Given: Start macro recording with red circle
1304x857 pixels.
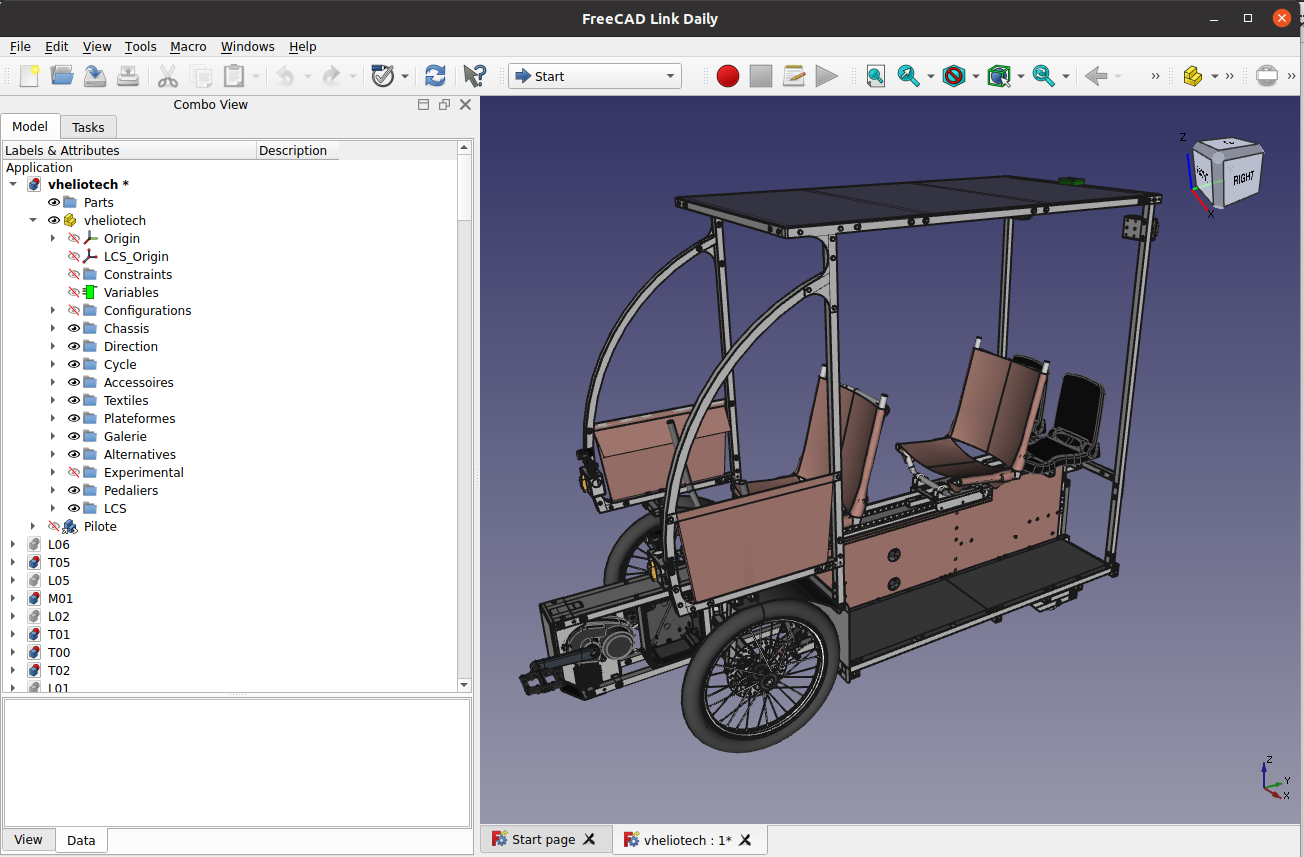Looking at the screenshot, I should (x=728, y=76).
